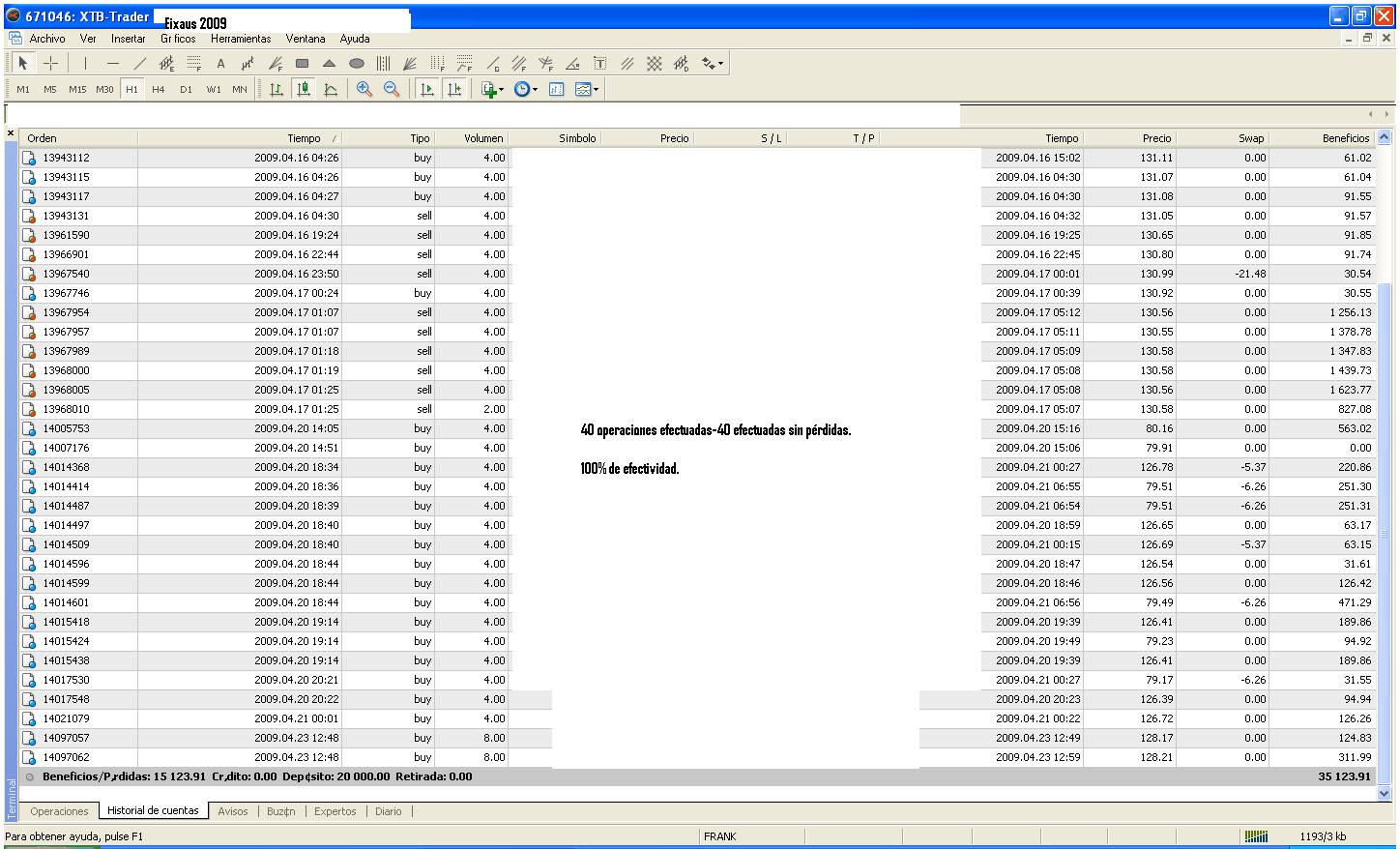The height and width of the screenshot is (849, 1400).
Task: Expand the periodicity clock dropdown
Action: click(535, 90)
